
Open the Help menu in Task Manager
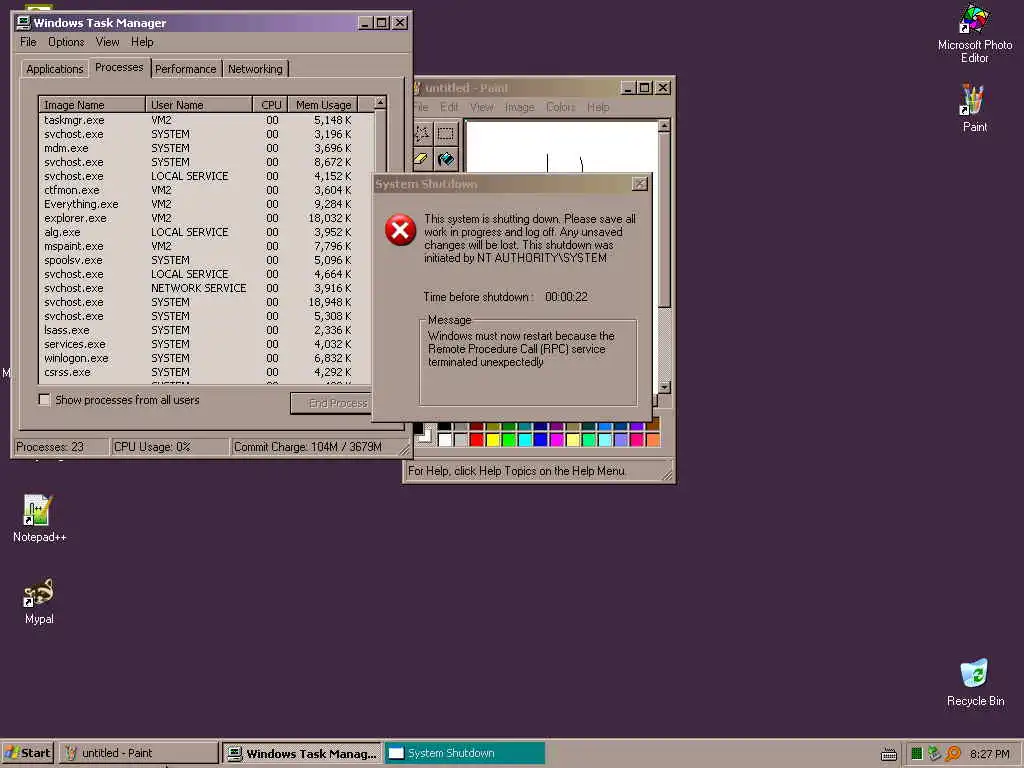(x=142, y=42)
